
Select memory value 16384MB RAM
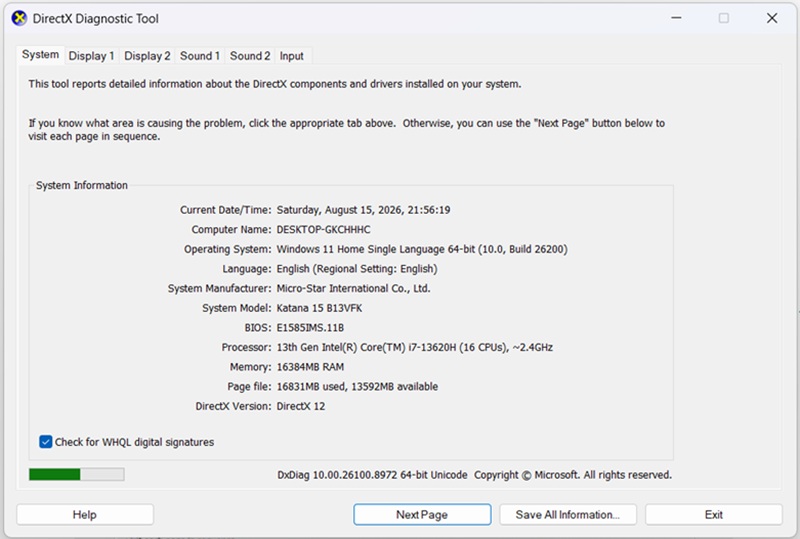tap(310, 367)
